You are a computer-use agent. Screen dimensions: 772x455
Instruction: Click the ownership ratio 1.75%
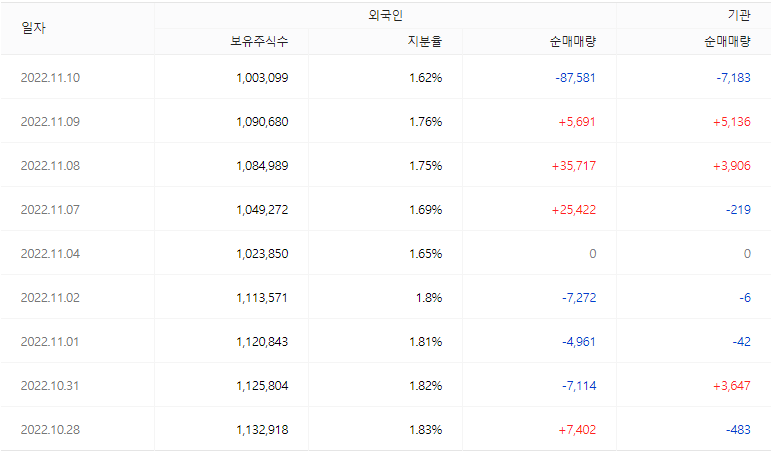pos(425,166)
